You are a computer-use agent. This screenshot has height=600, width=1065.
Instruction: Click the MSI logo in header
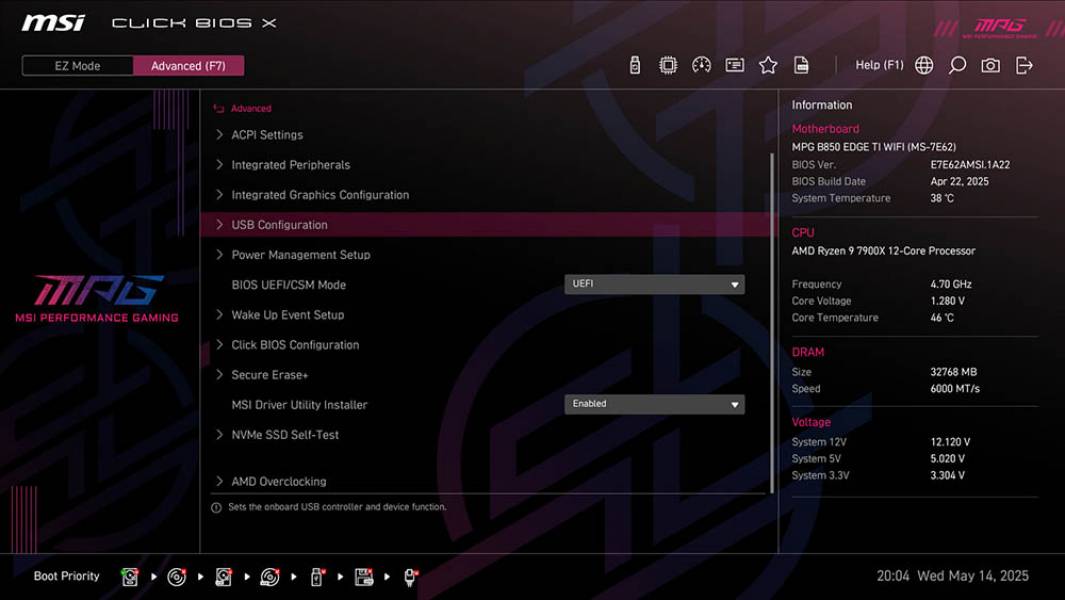coord(53,23)
